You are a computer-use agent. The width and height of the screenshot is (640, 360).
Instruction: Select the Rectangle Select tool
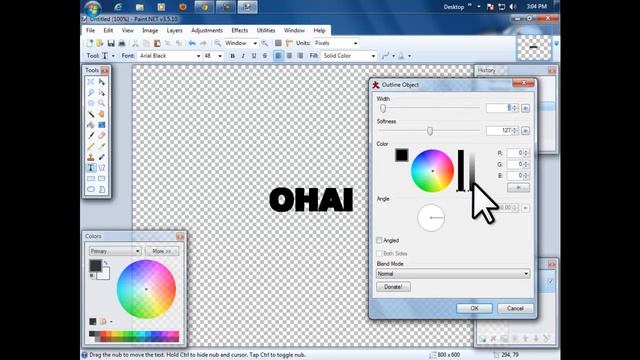pos(91,82)
